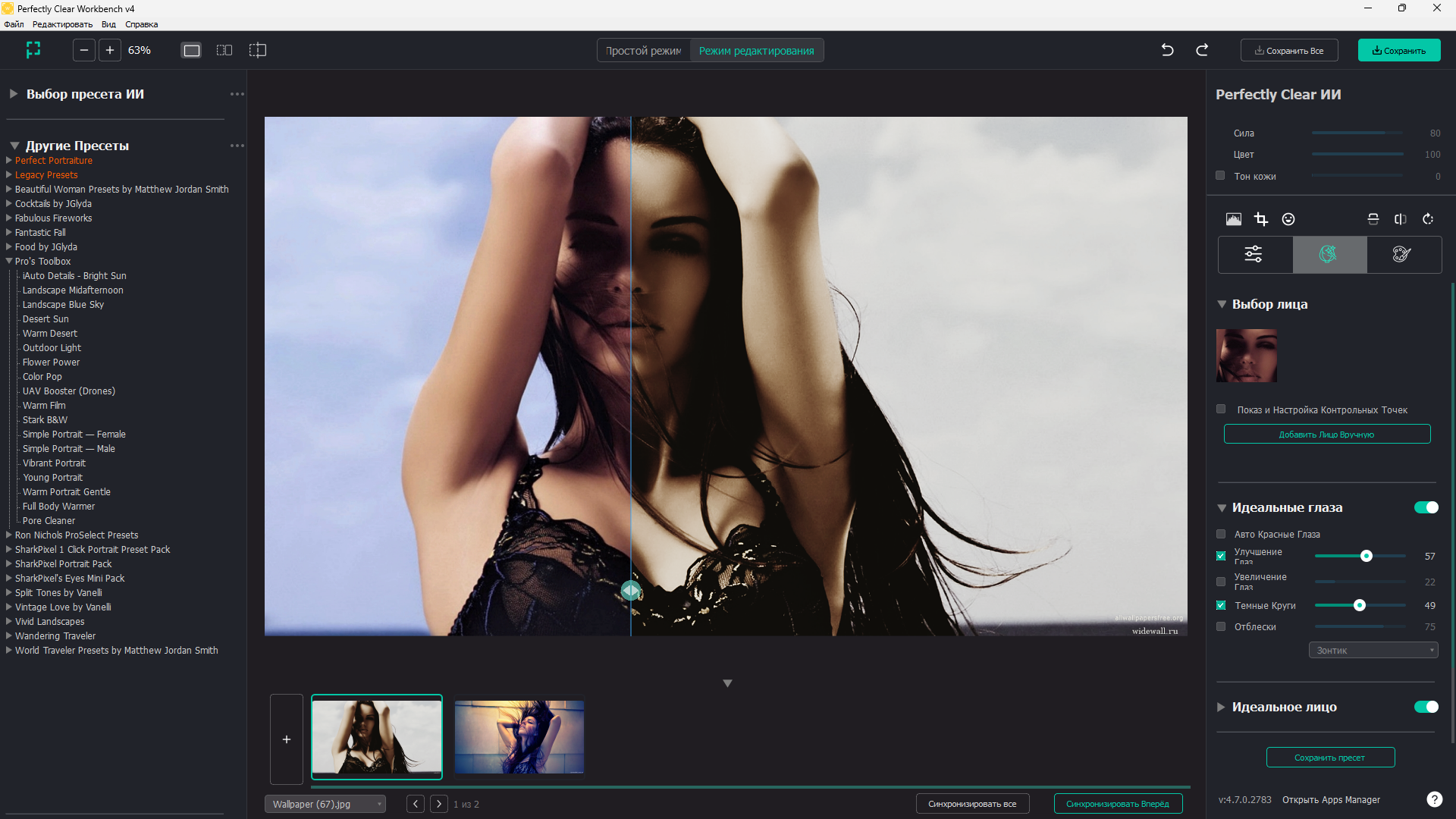1456x819 pixels.
Task: Open the histogram image icon
Action: coord(1234,219)
